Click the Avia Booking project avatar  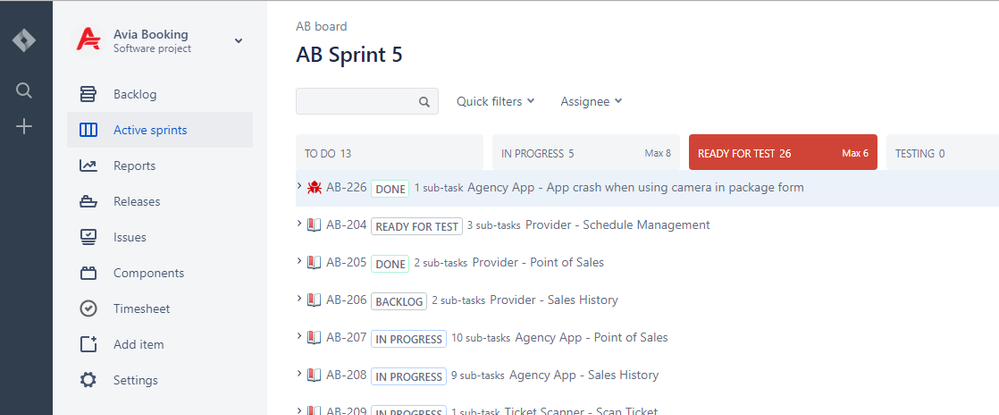pyautogui.click(x=89, y=40)
